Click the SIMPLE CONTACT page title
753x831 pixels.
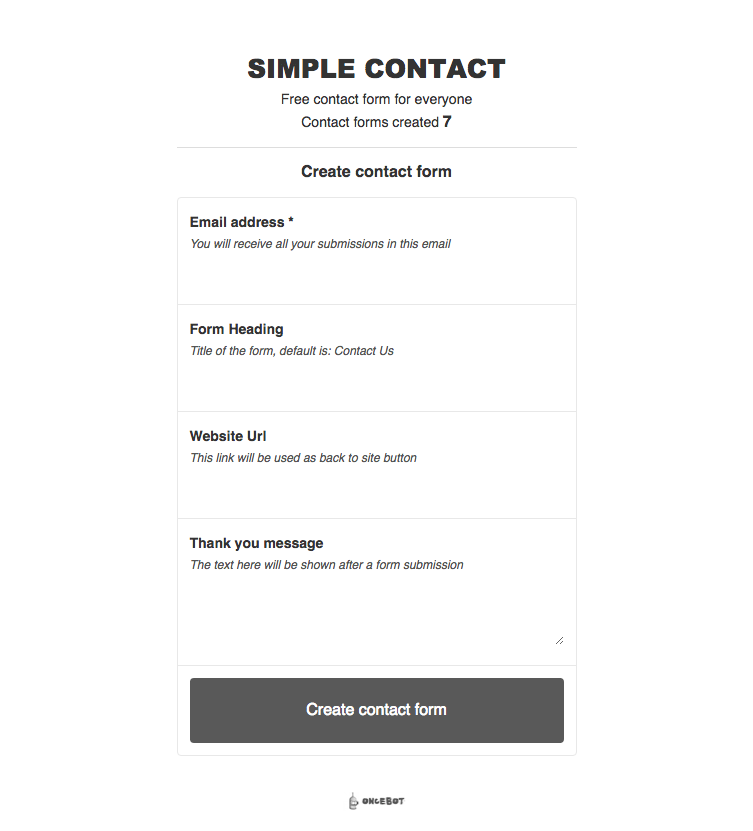[x=376, y=68]
